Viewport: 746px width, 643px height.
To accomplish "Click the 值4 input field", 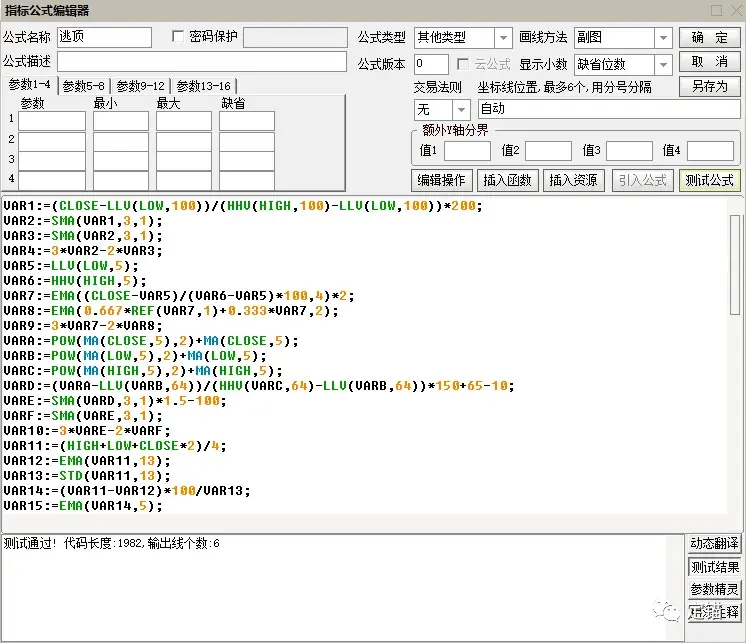I will (x=710, y=151).
